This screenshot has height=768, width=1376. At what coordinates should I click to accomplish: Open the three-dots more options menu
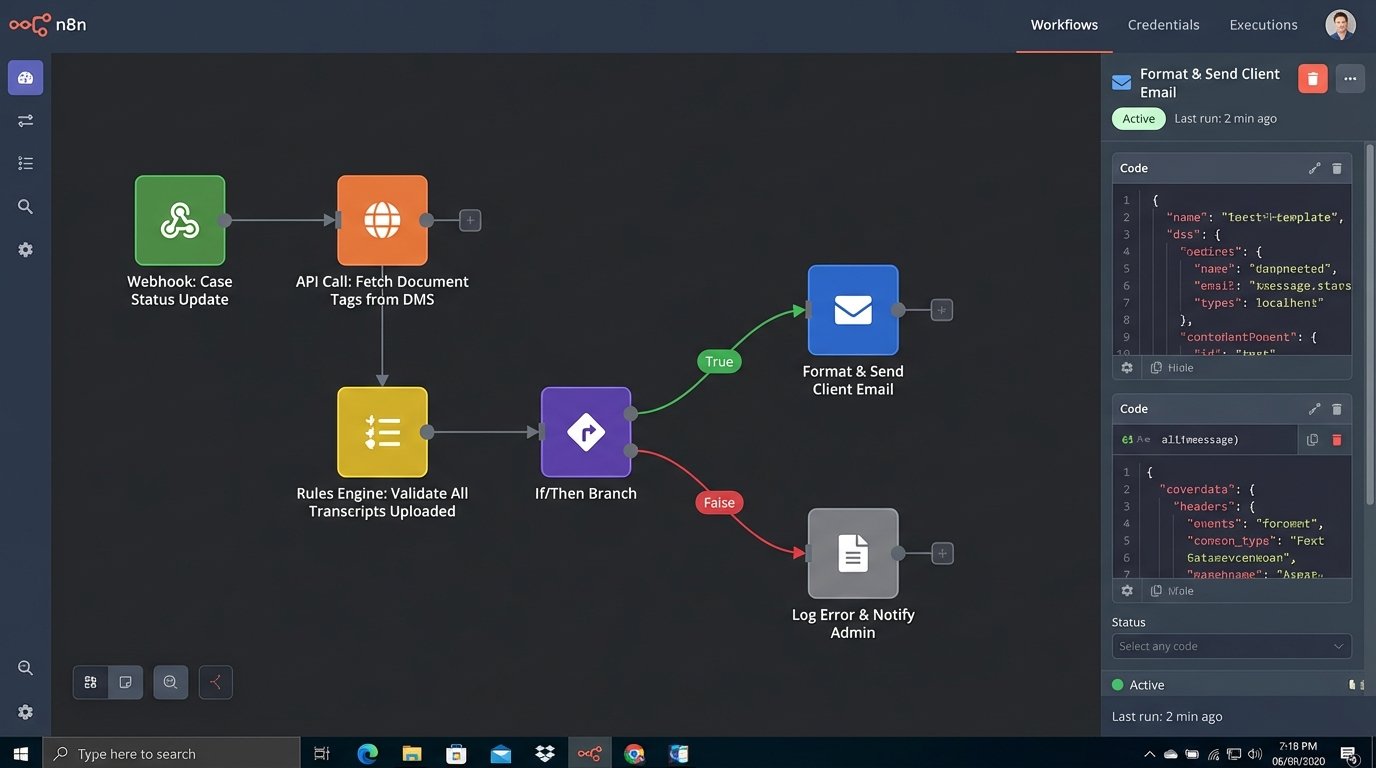[1350, 79]
